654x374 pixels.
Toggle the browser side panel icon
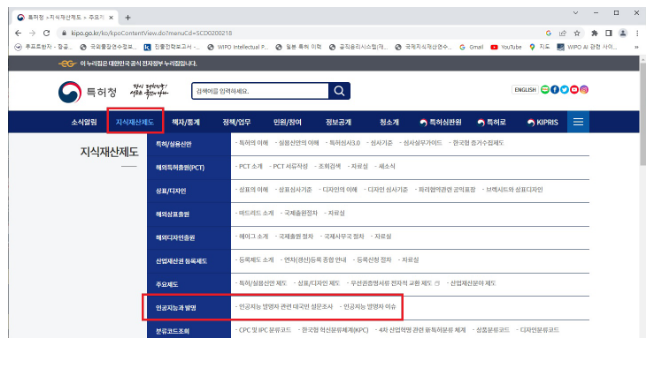tap(609, 33)
